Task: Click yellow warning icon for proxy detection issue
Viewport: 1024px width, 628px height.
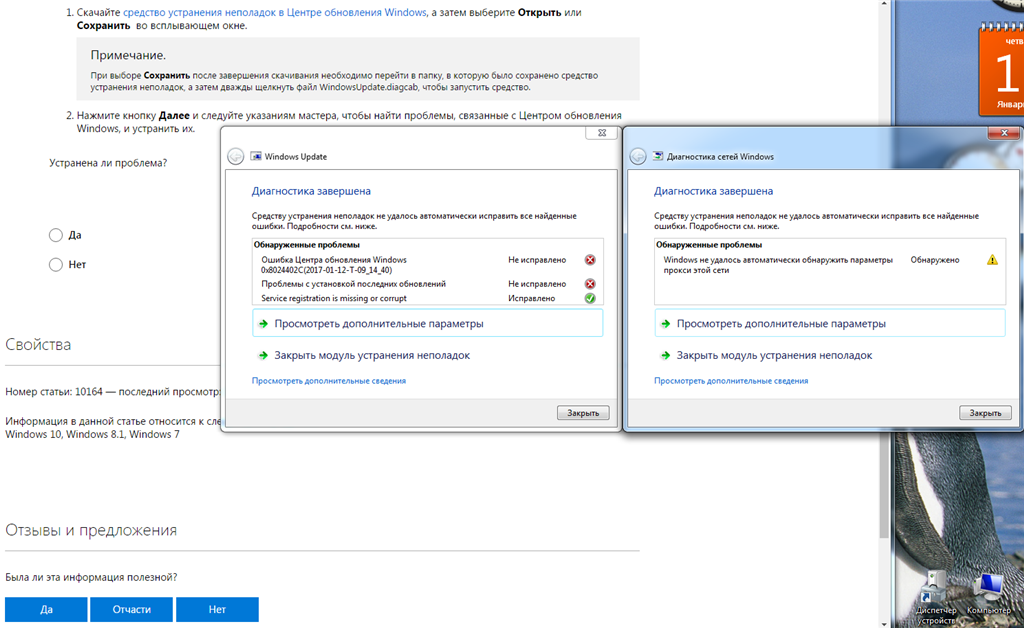Action: (x=992, y=260)
